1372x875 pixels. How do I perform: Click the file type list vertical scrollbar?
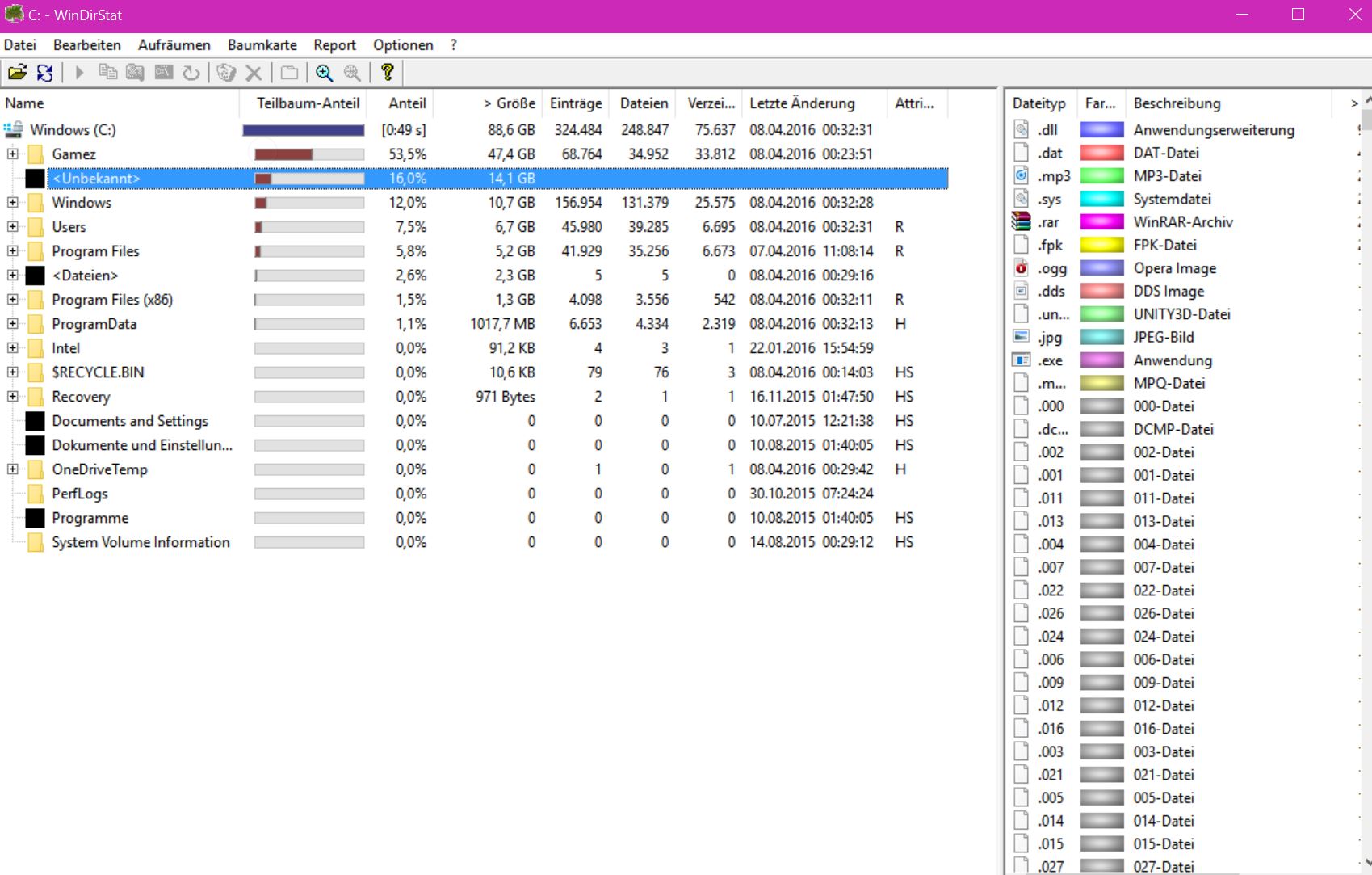click(x=1366, y=482)
